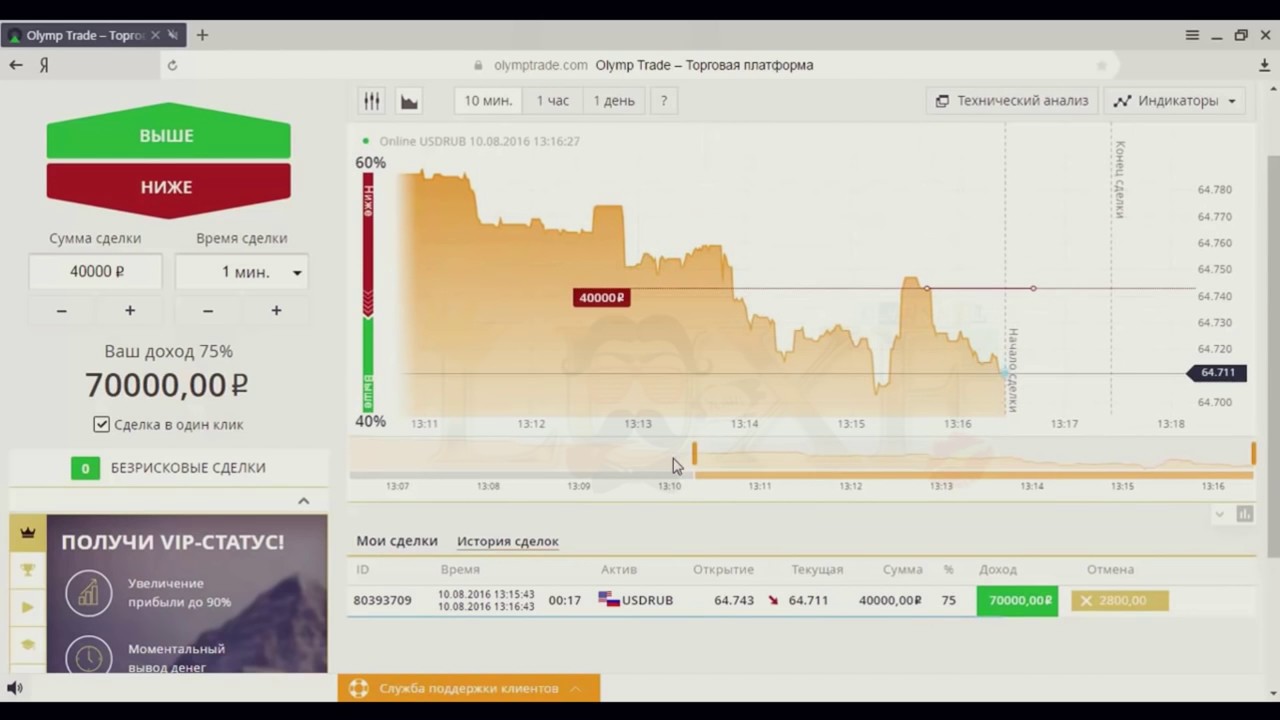Screen dimensions: 1280x720
Task: Open browser downloads arrow icon
Action: coord(1264,65)
